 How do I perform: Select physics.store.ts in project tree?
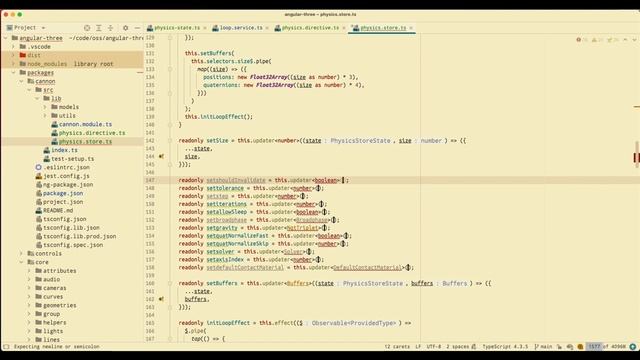(85, 142)
